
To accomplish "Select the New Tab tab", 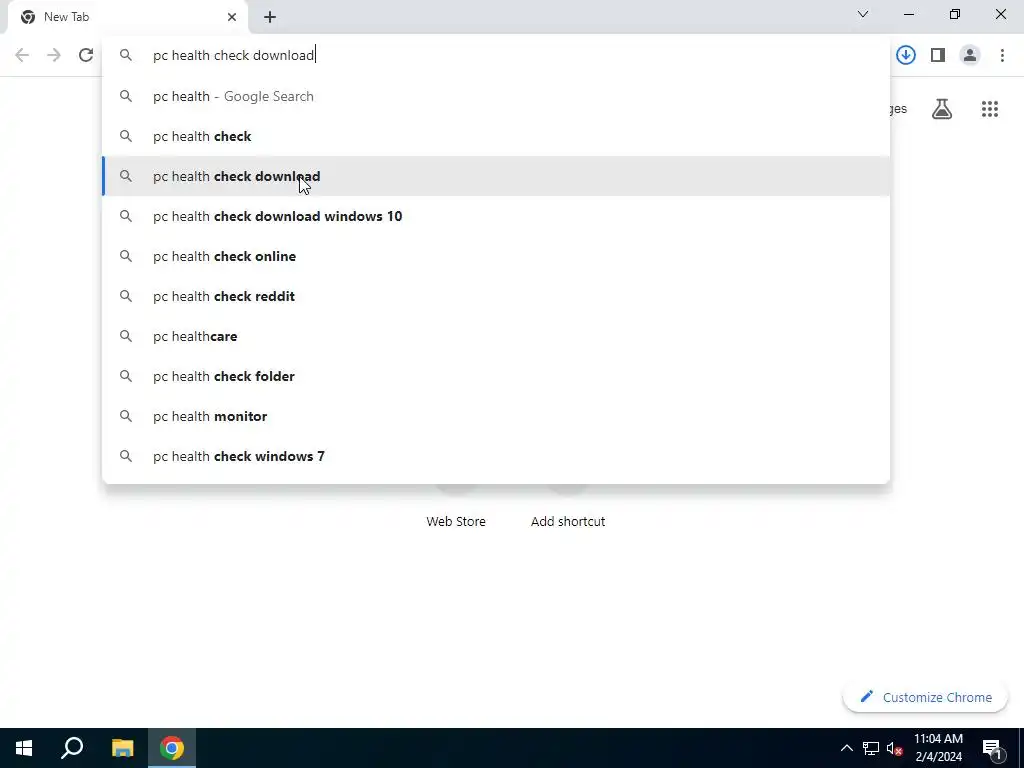I will point(127,17).
